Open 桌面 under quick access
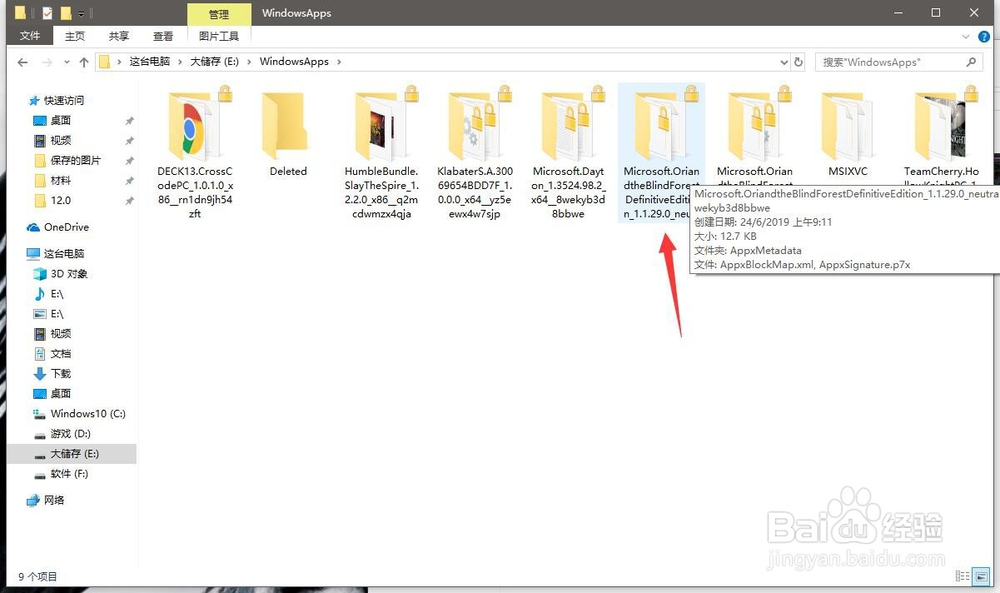 coord(52,121)
